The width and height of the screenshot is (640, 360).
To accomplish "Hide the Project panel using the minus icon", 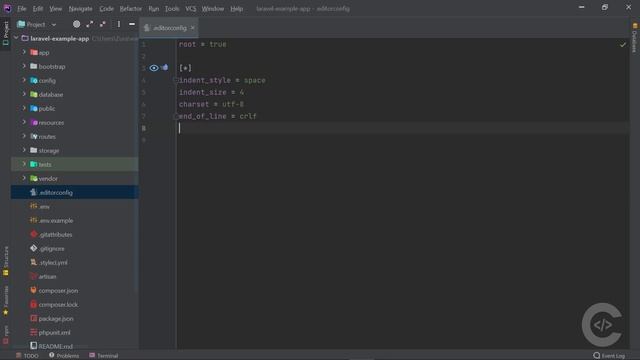I will pyautogui.click(x=132, y=24).
